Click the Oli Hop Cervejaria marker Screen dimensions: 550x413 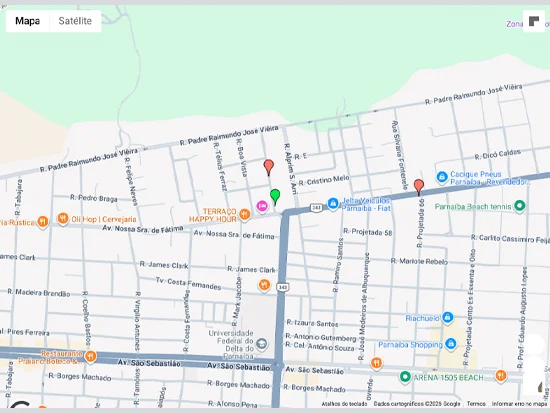[x=63, y=219]
